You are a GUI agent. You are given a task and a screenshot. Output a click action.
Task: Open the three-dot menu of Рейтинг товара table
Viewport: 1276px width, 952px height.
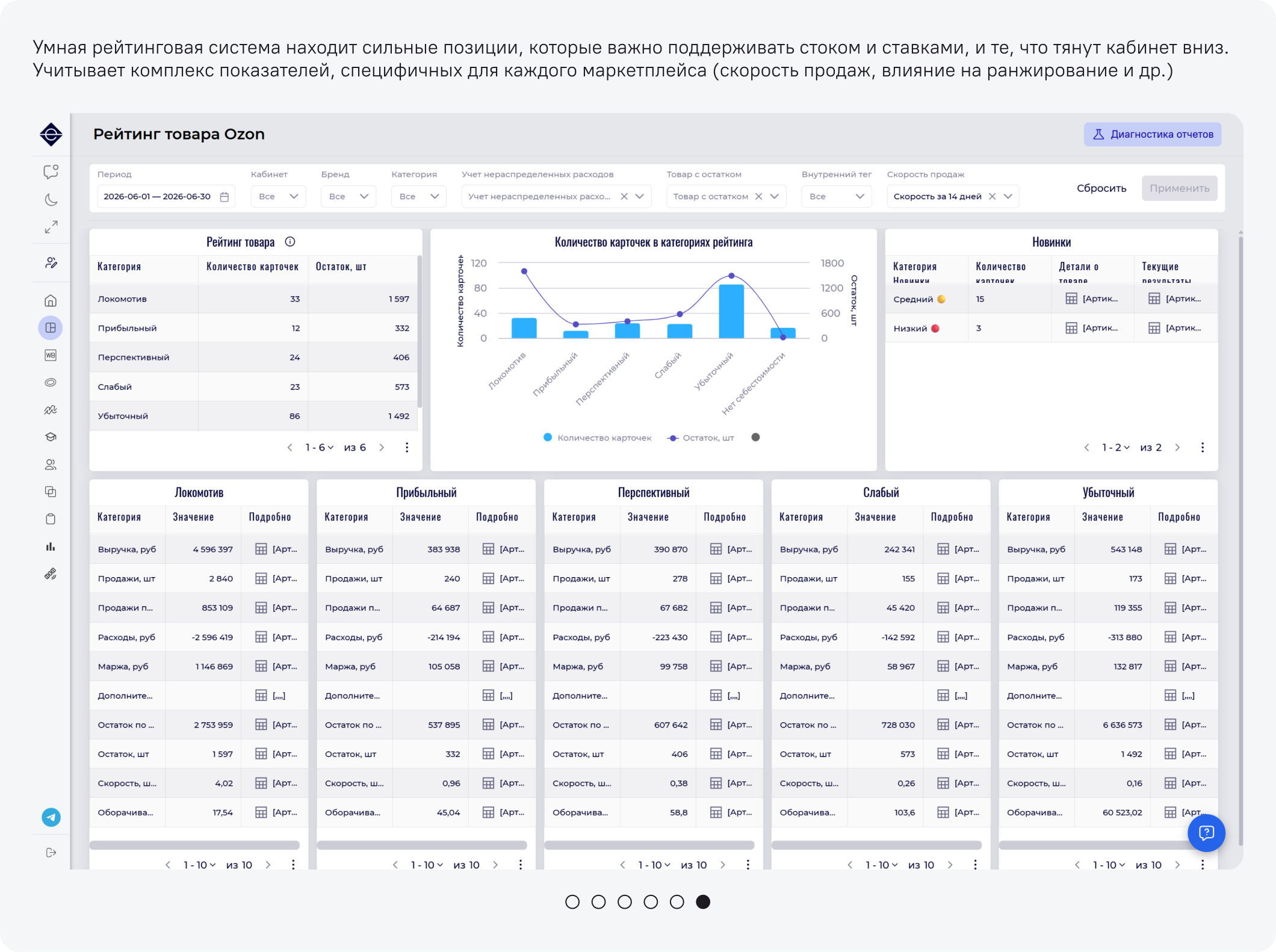407,447
